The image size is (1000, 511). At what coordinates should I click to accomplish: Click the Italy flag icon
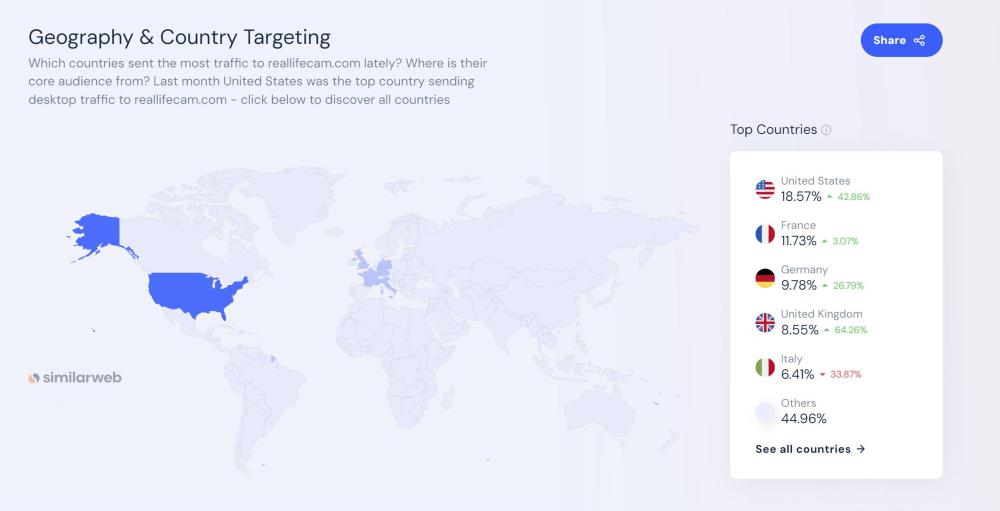point(765,367)
